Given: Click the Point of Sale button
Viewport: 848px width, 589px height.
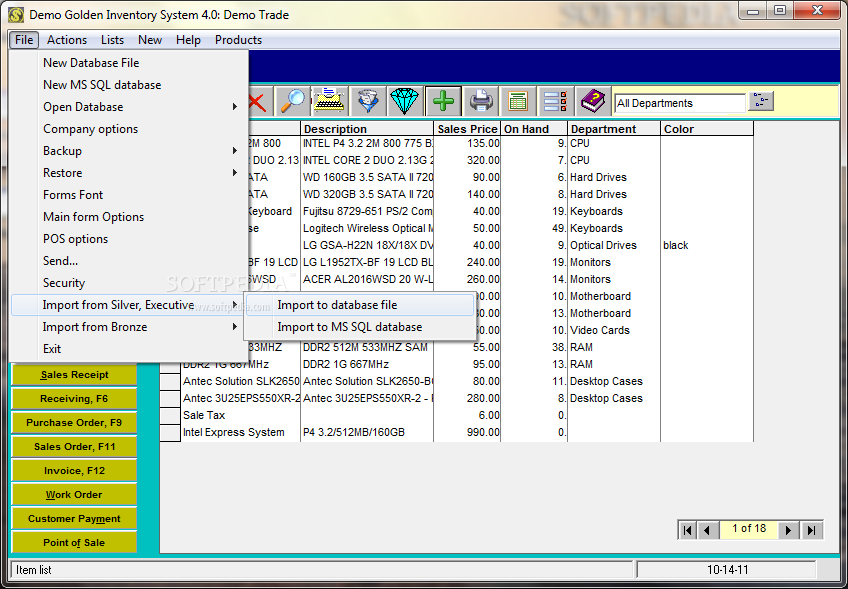Looking at the screenshot, I should [74, 542].
